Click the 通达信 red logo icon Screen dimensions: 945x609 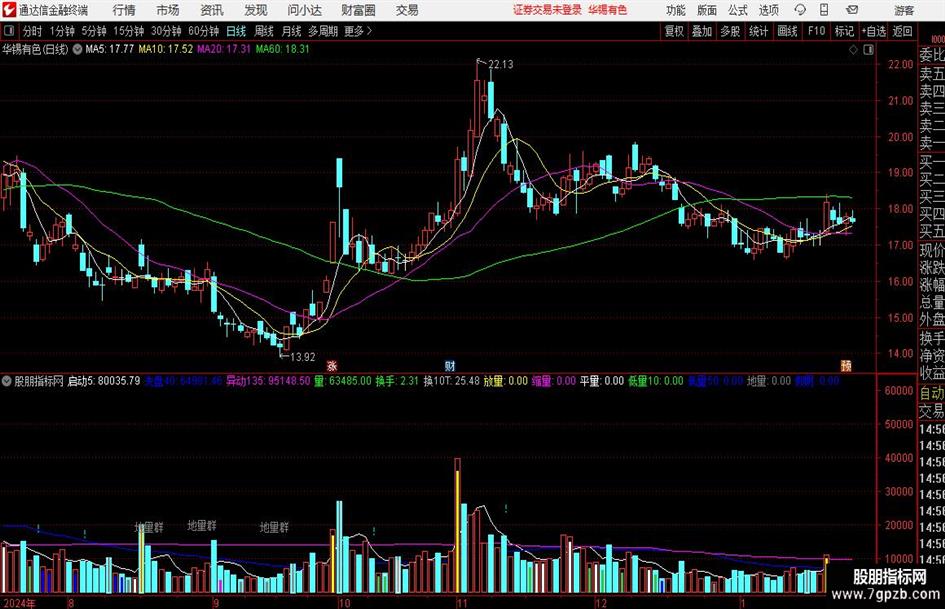[9, 10]
